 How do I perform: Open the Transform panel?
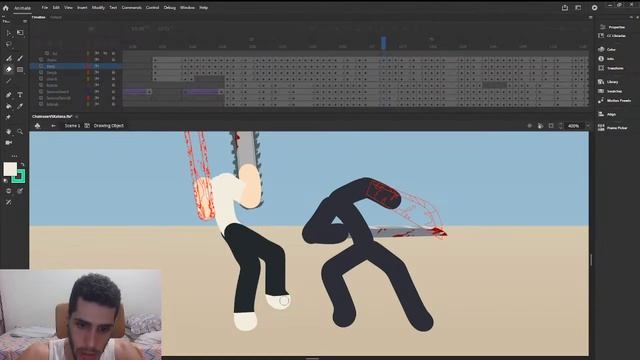coord(611,68)
